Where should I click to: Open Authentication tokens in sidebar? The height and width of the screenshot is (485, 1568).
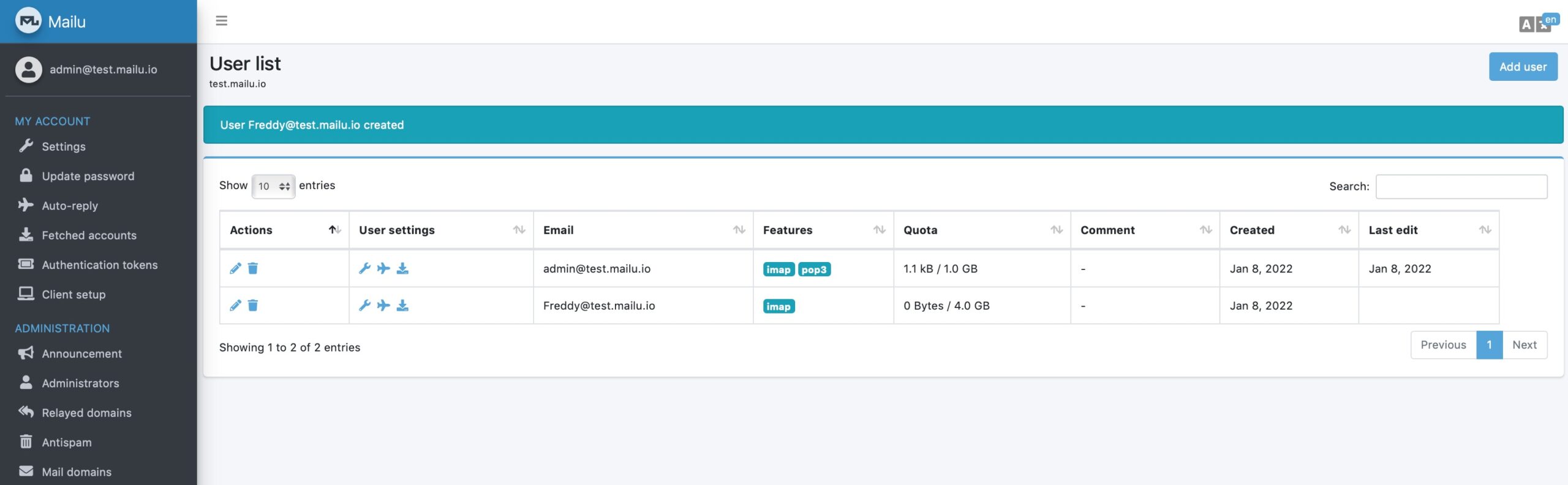click(99, 265)
